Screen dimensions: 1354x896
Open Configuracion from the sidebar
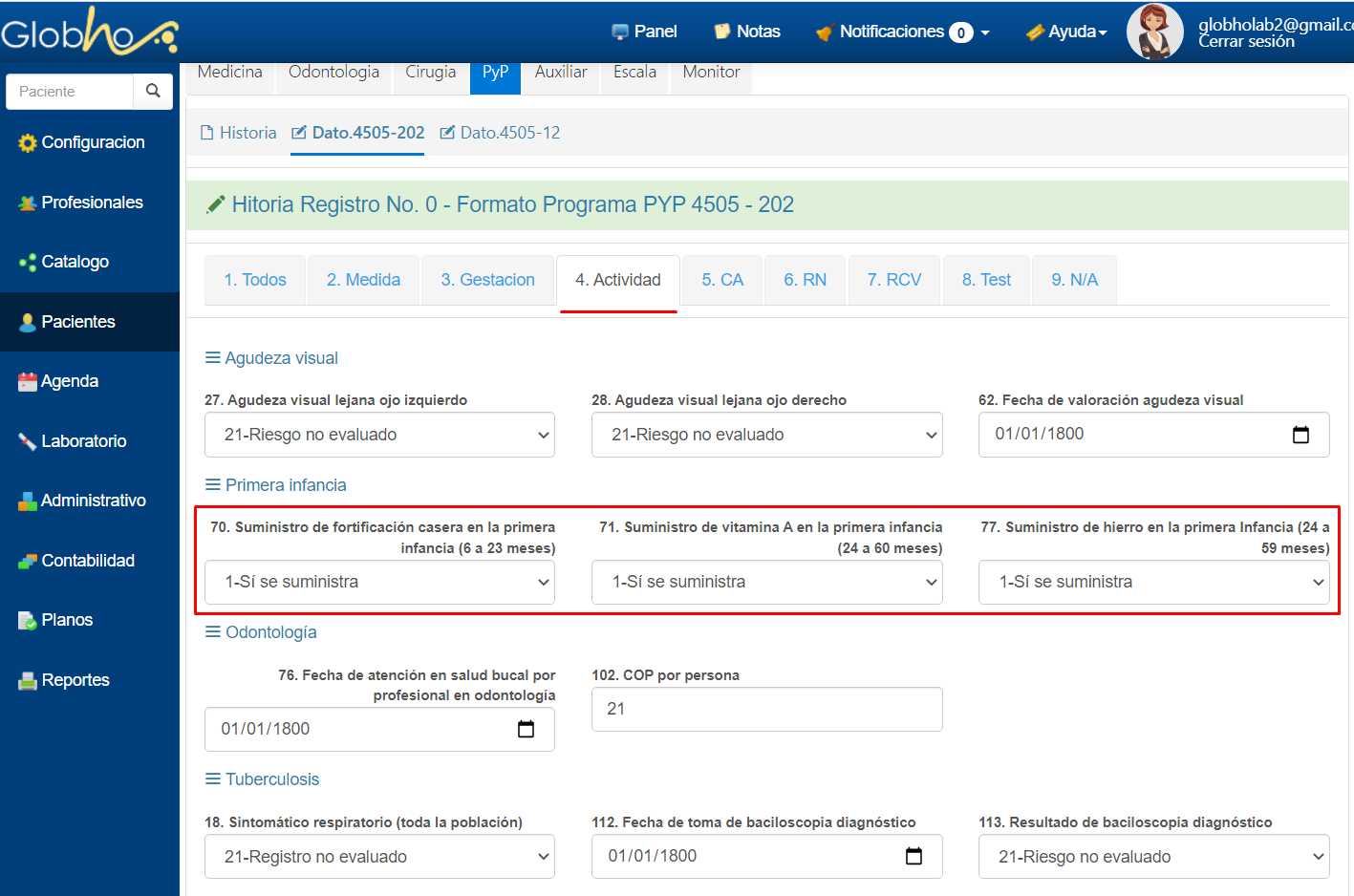(93, 142)
